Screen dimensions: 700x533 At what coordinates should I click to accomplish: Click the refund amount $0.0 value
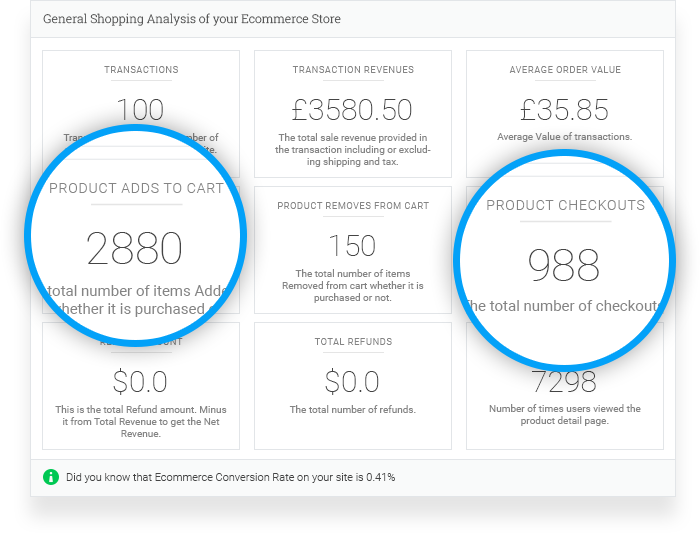pos(140,382)
